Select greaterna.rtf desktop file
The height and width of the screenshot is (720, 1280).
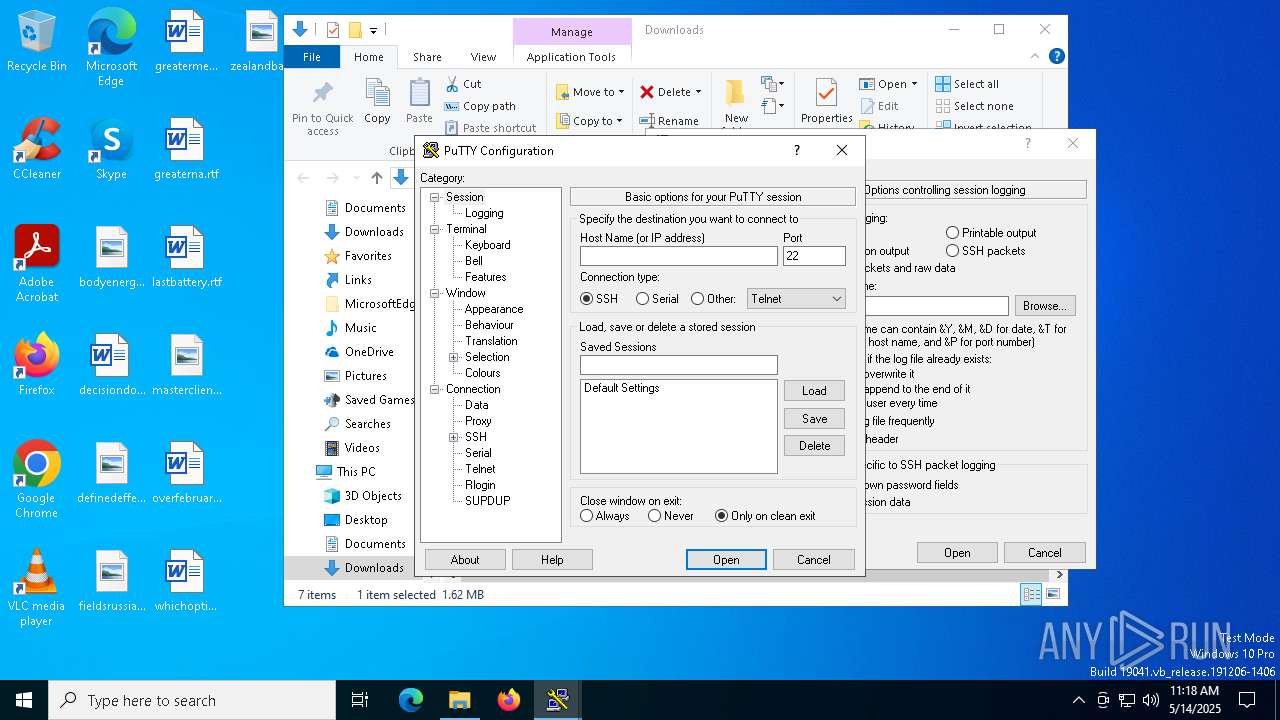click(186, 148)
